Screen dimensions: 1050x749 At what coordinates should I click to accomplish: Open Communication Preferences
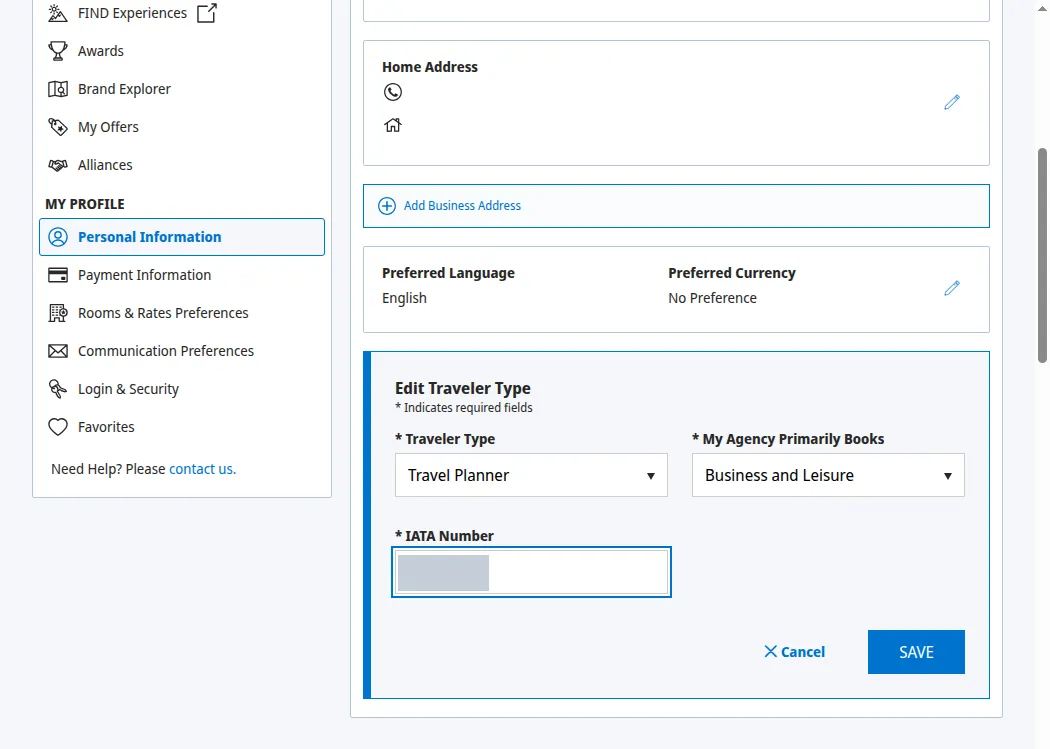[165, 351]
